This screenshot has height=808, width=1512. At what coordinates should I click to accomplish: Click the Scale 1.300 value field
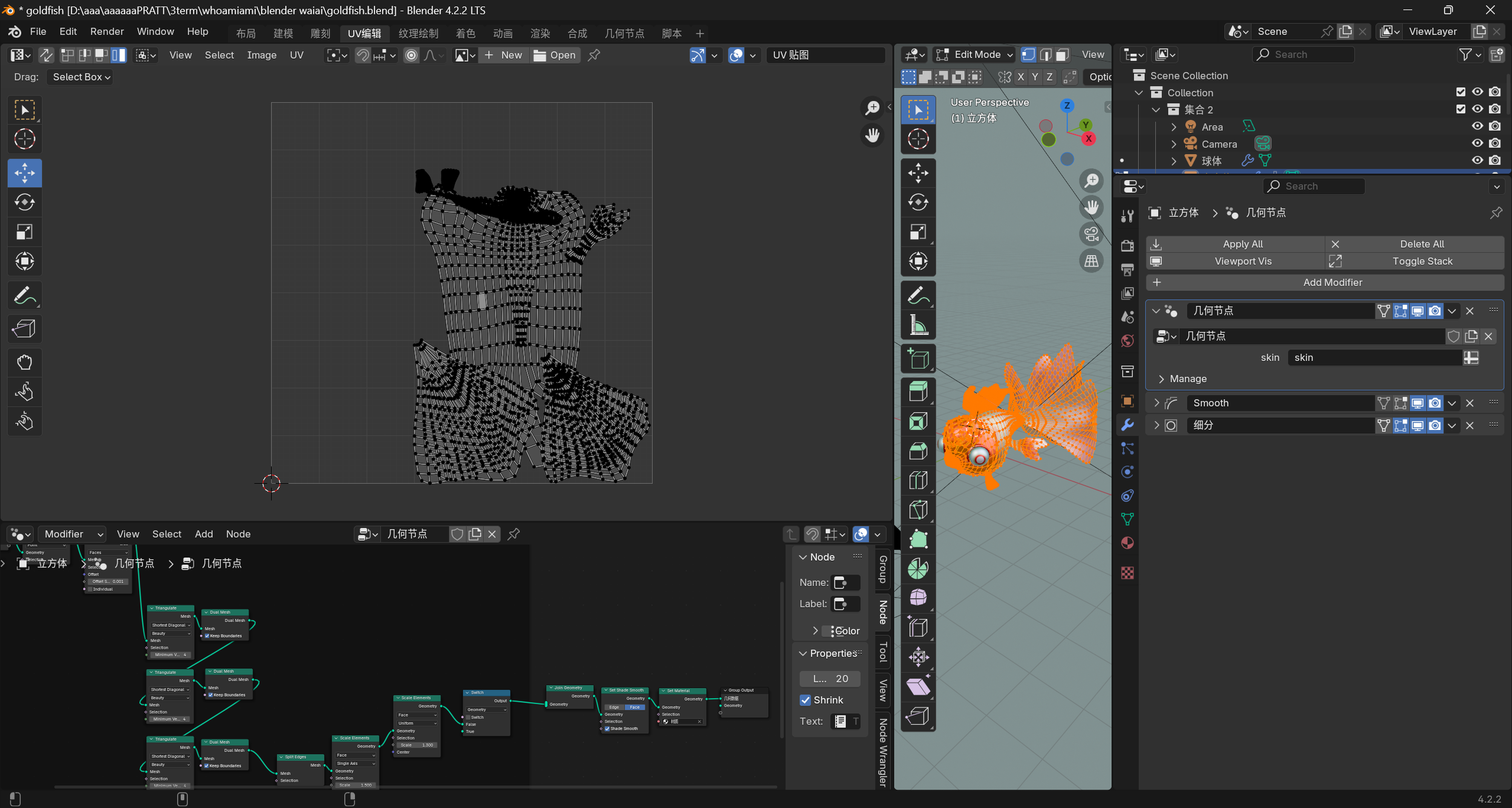pyautogui.click(x=417, y=745)
